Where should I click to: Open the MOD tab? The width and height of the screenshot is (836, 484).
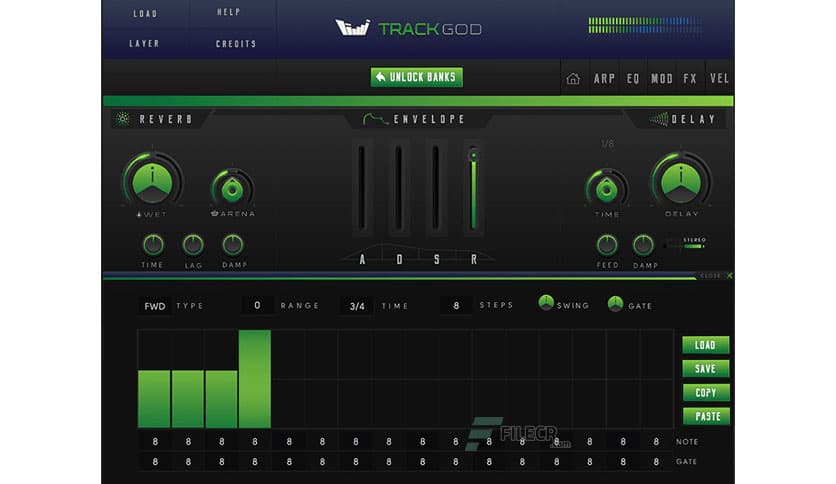coord(661,78)
